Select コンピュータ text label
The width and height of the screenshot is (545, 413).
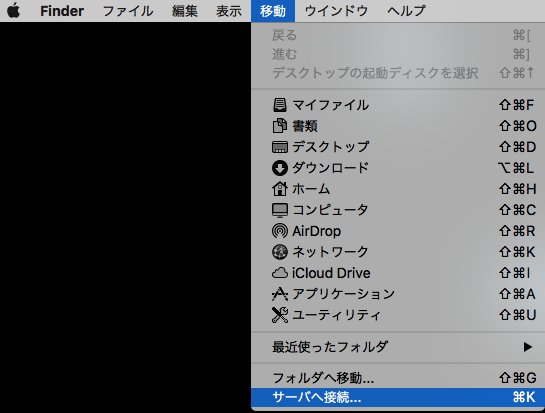point(331,210)
